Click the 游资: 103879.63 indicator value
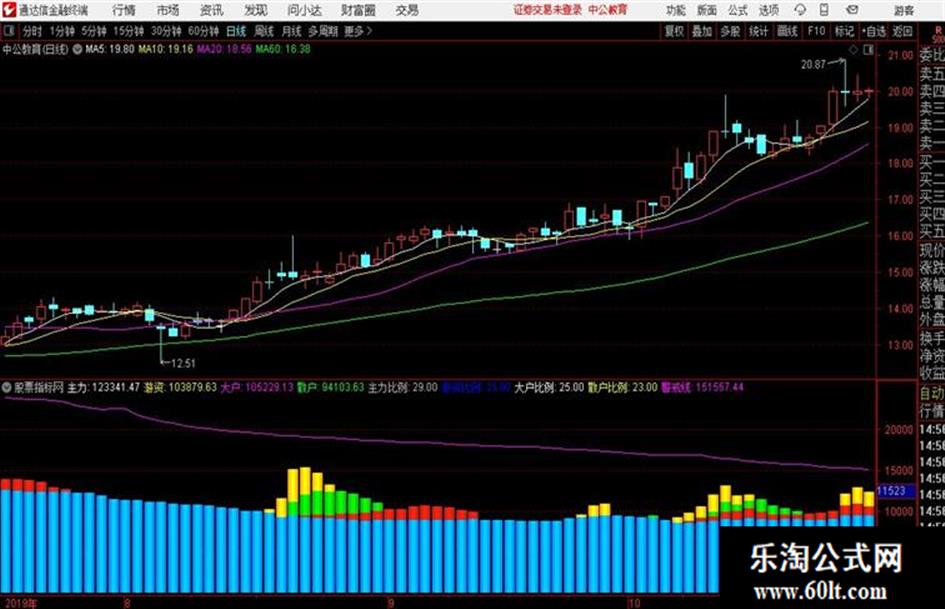The image size is (945, 609). 180,387
